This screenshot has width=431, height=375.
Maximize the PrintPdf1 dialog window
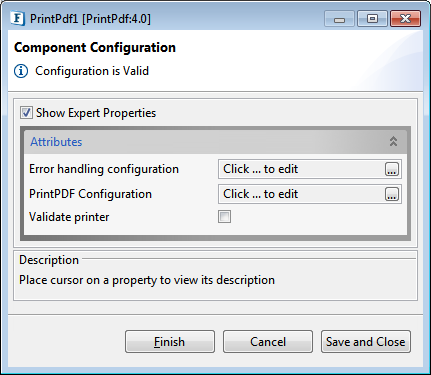[x=372, y=19]
